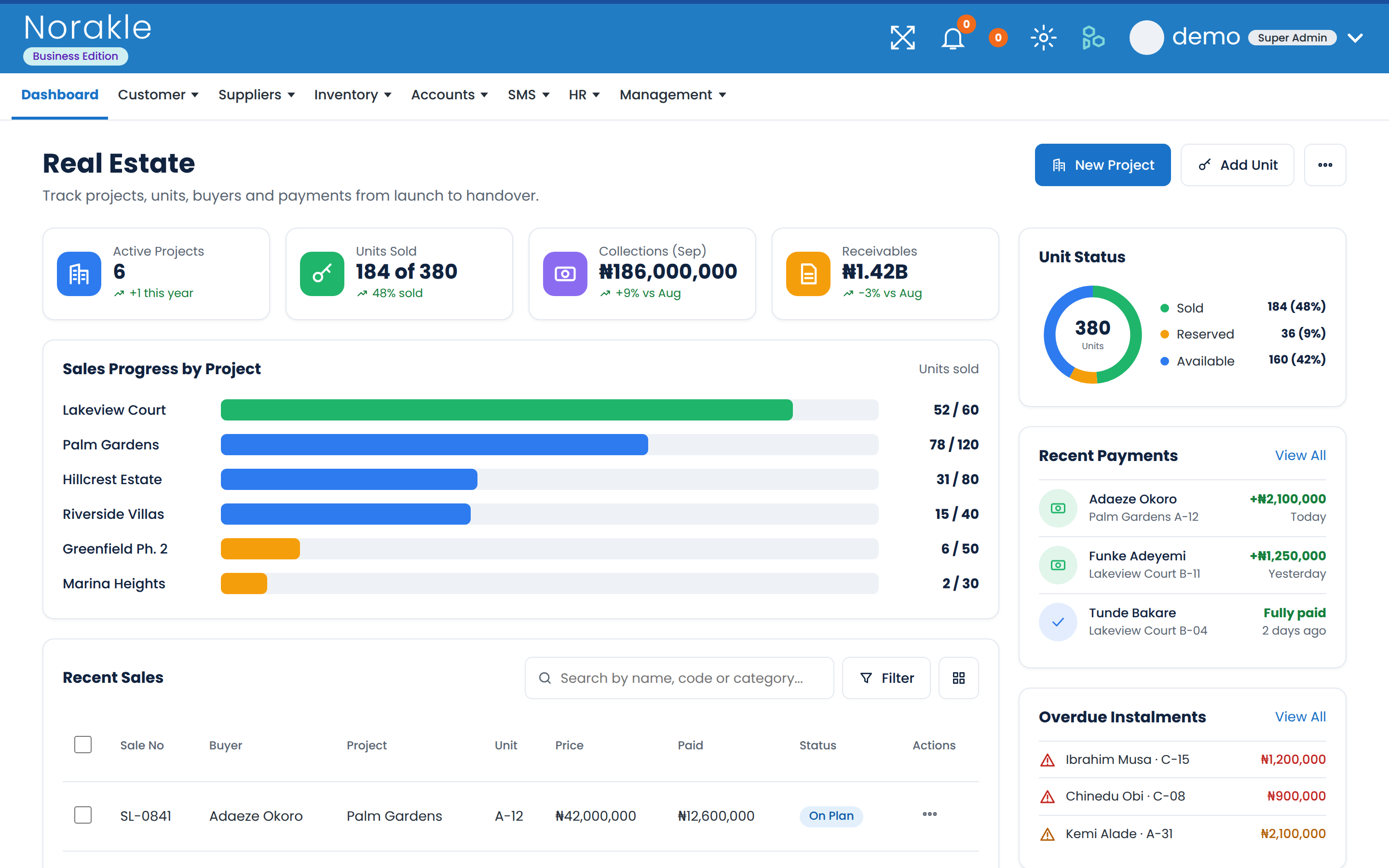Switch Recent Sales to grid view
The width and height of the screenshot is (1389, 868).
click(x=958, y=678)
